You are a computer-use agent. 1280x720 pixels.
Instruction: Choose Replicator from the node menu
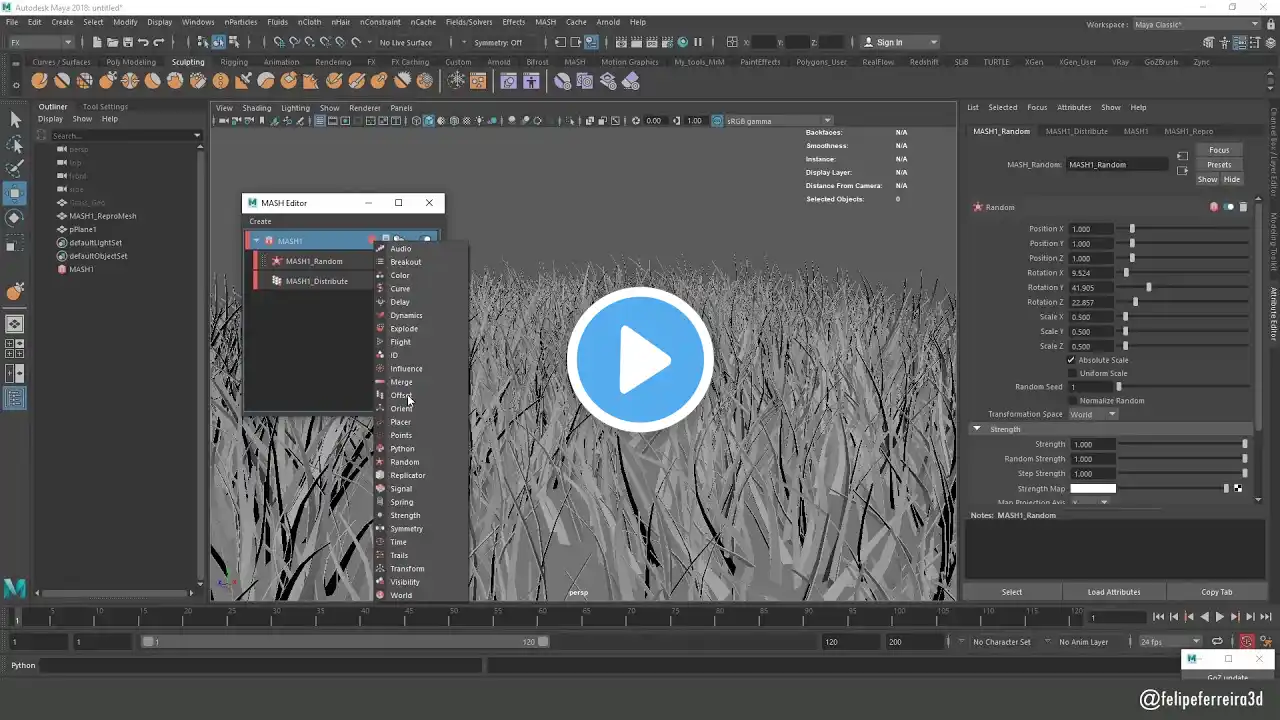pyautogui.click(x=407, y=475)
